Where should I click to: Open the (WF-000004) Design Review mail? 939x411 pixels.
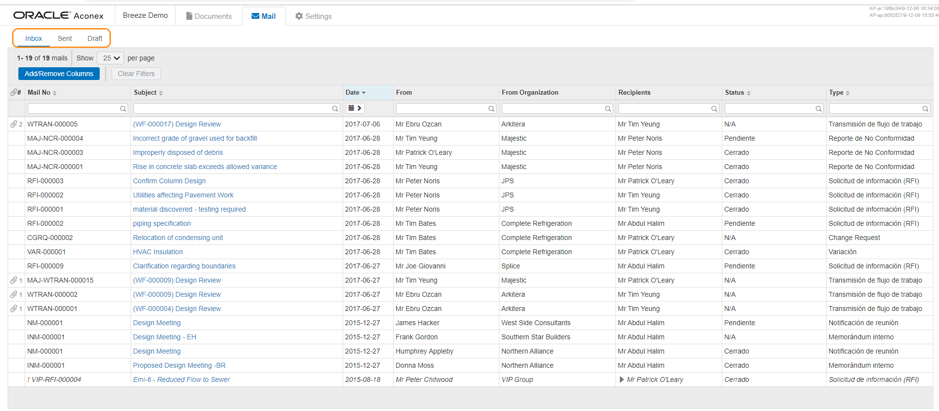177,309
